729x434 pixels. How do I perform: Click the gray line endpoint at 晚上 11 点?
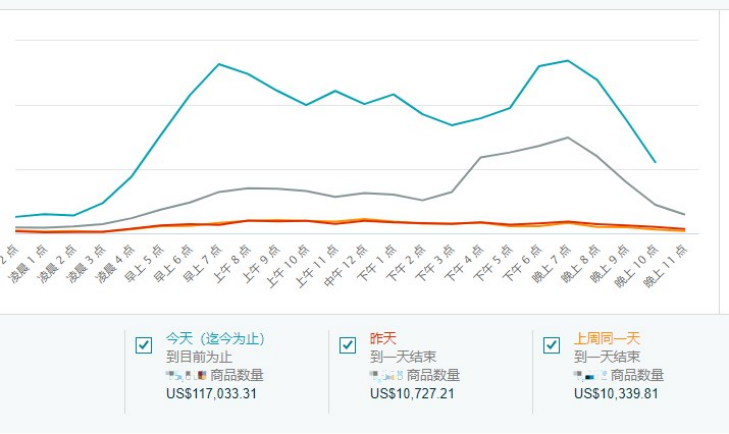pyautogui.click(x=684, y=214)
